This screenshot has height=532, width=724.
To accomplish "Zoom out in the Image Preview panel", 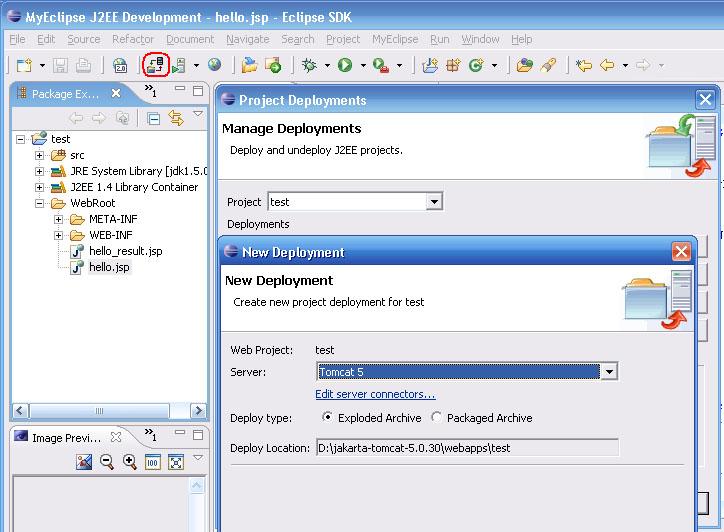I will 107,461.
